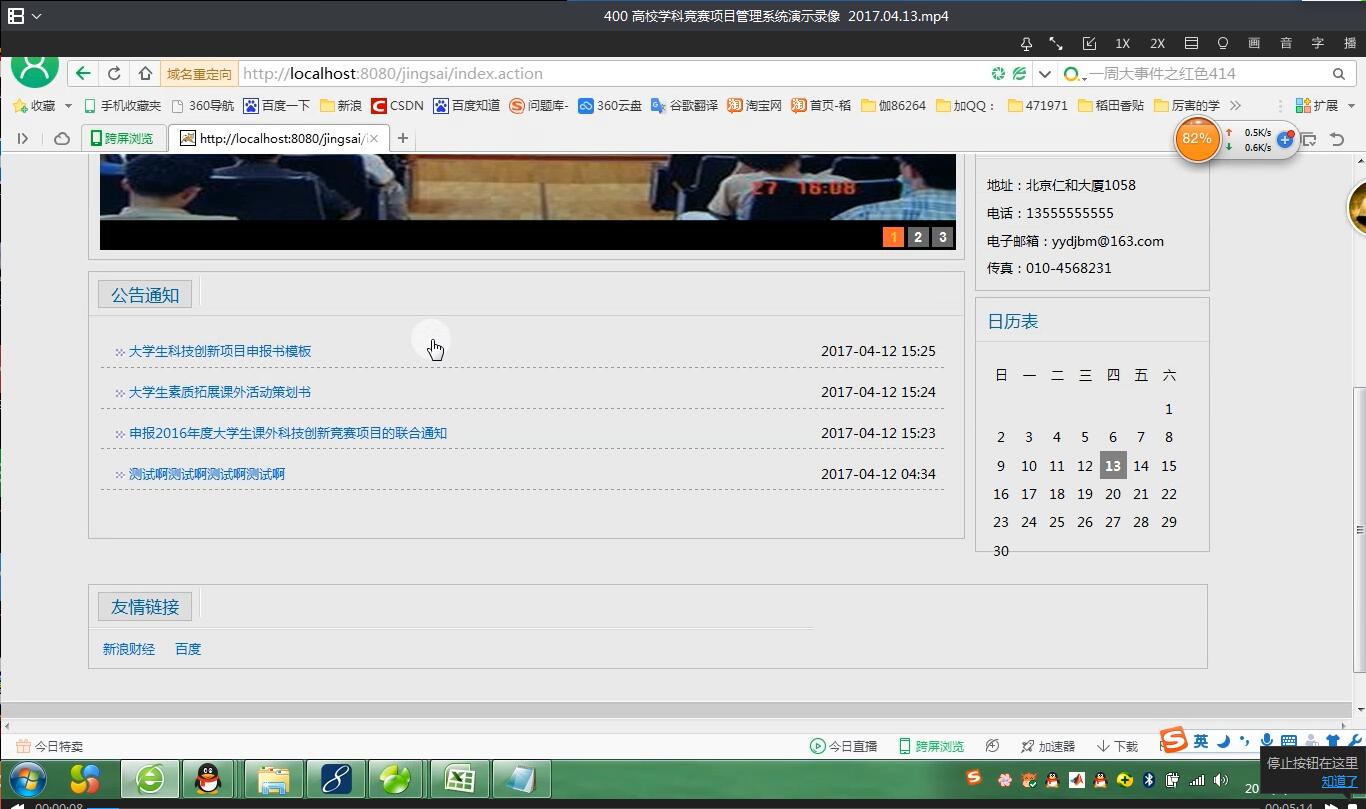This screenshot has height=809, width=1366.
Task: Switch to the 跨屏浏览 tab
Action: tap(122, 138)
